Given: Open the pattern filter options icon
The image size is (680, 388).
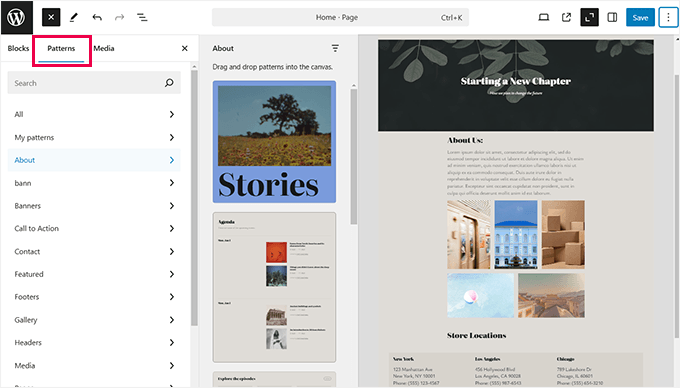Looking at the screenshot, I should click(335, 48).
